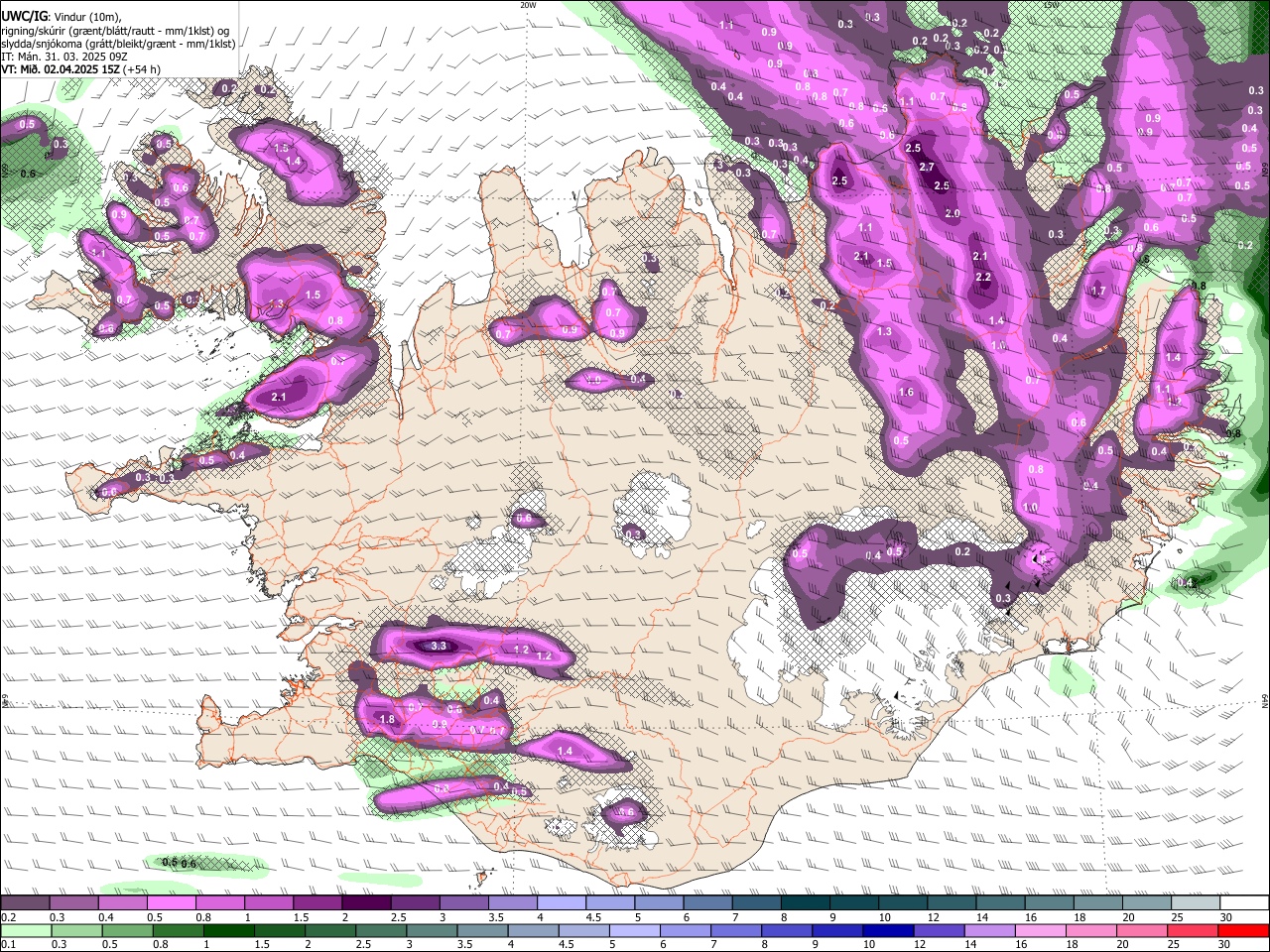
Task: Click the violet 3 swatch in the top legend row
Action: pyautogui.click(x=464, y=903)
